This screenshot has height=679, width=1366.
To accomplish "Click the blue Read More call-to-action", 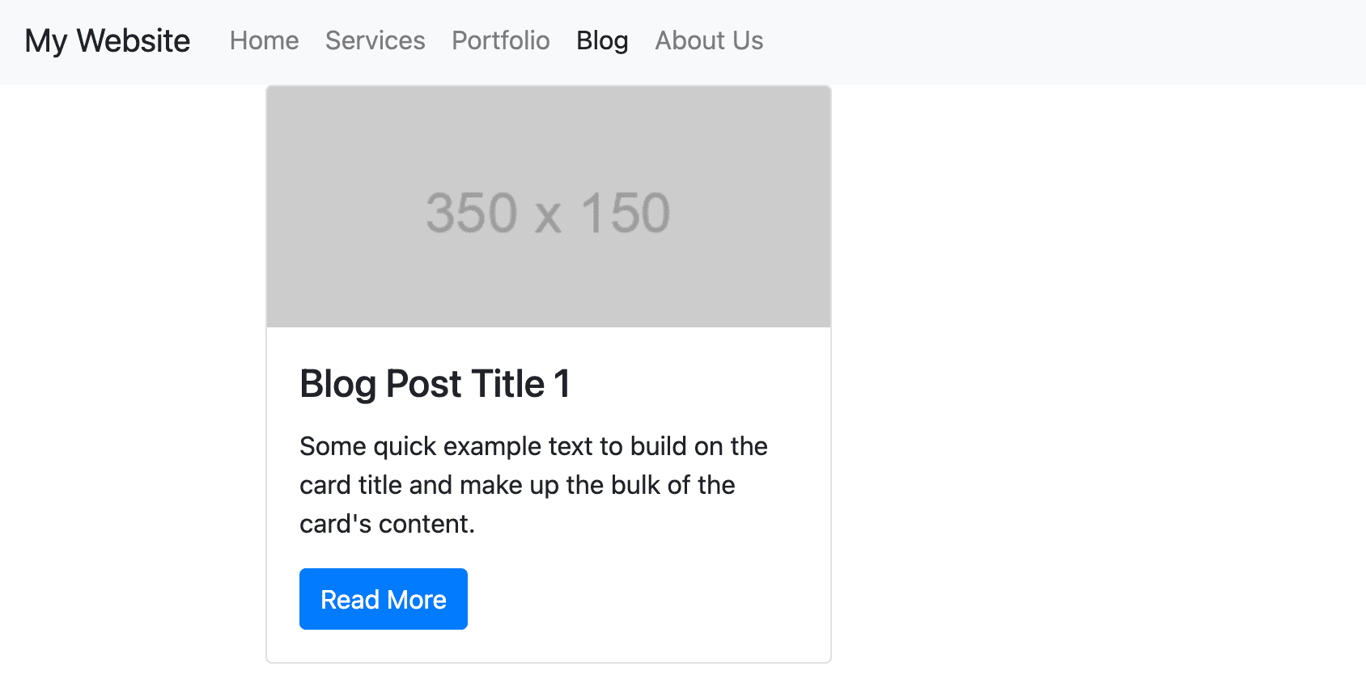I will click(x=383, y=598).
